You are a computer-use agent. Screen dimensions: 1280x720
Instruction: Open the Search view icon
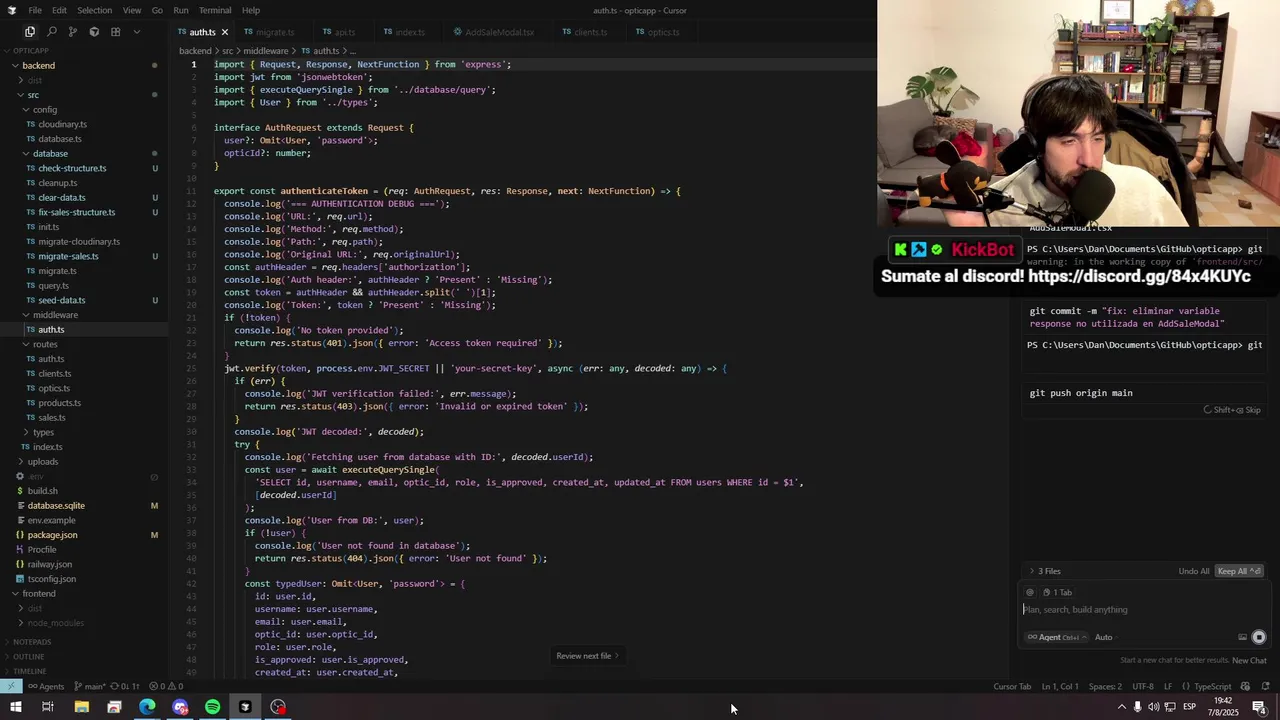point(52,32)
